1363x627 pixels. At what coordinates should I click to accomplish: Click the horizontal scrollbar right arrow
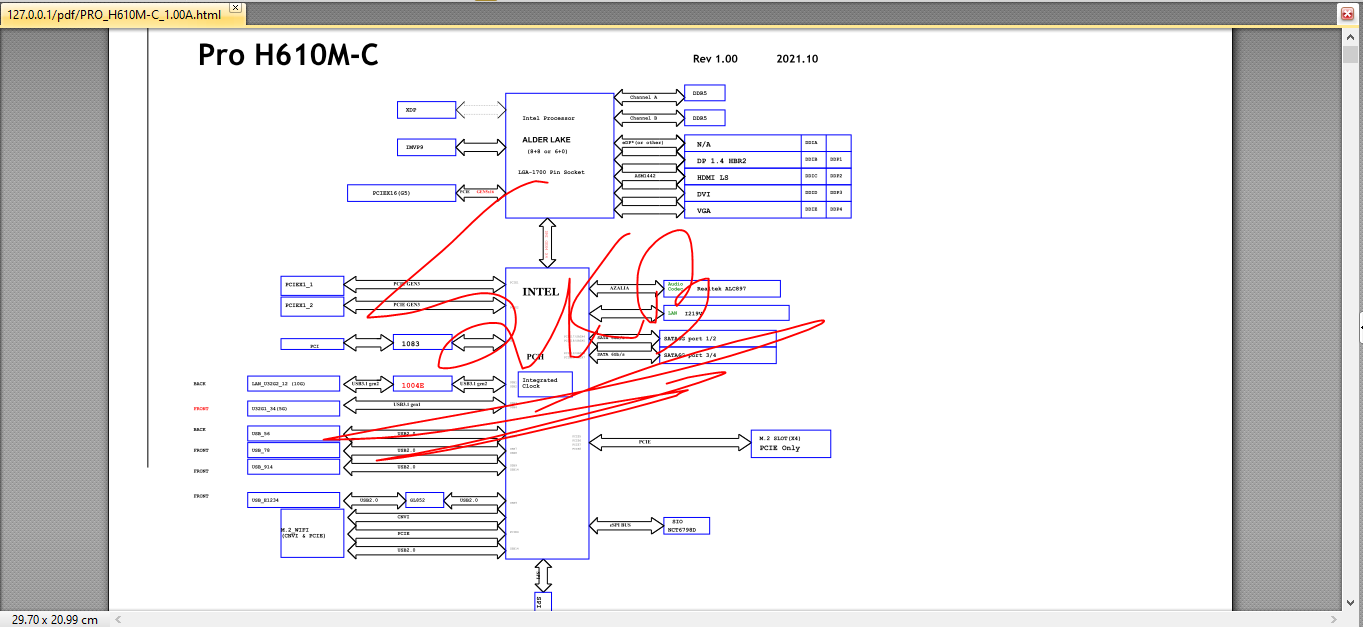pos(1334,618)
